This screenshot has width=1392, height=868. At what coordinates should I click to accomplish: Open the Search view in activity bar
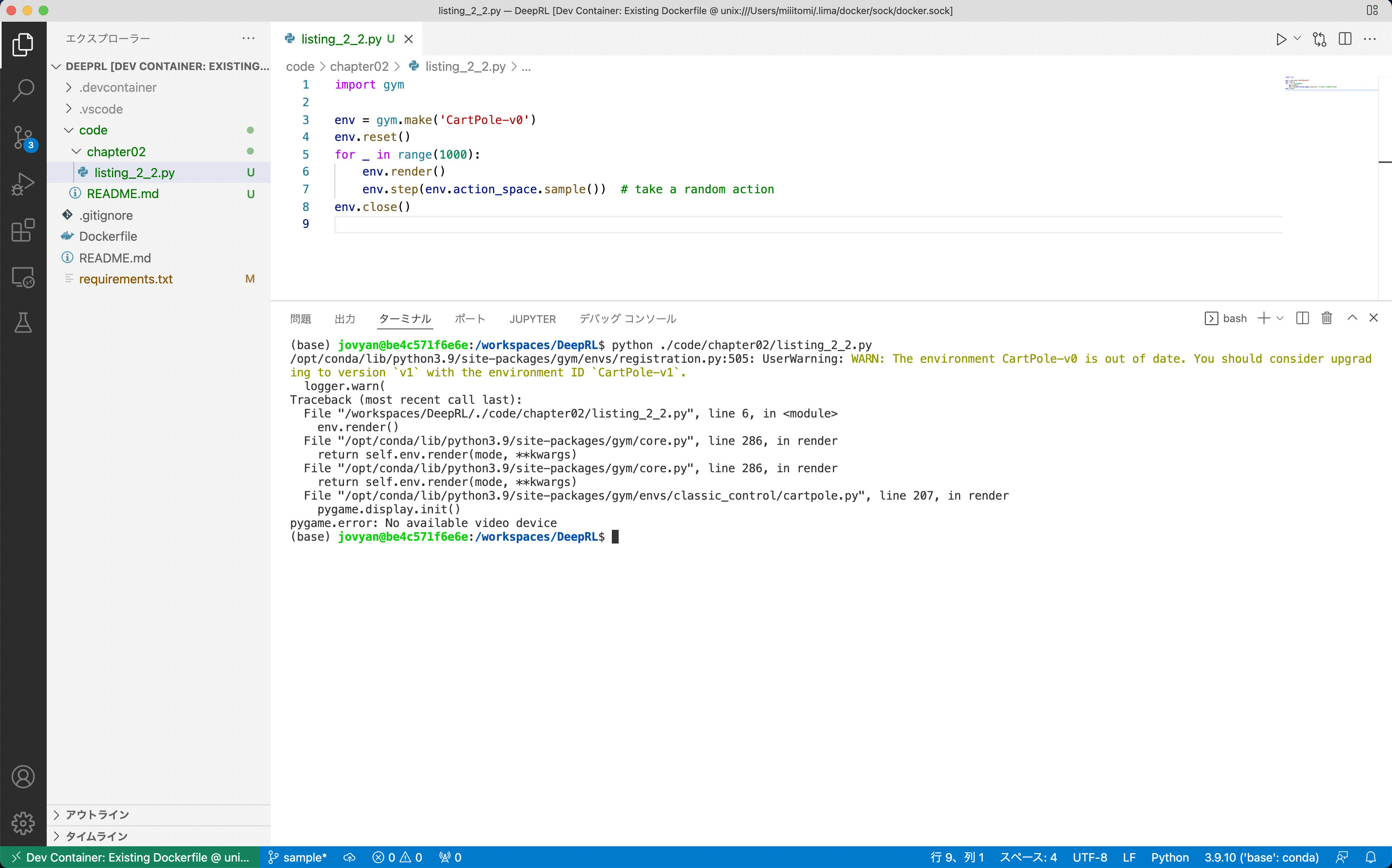click(23, 90)
